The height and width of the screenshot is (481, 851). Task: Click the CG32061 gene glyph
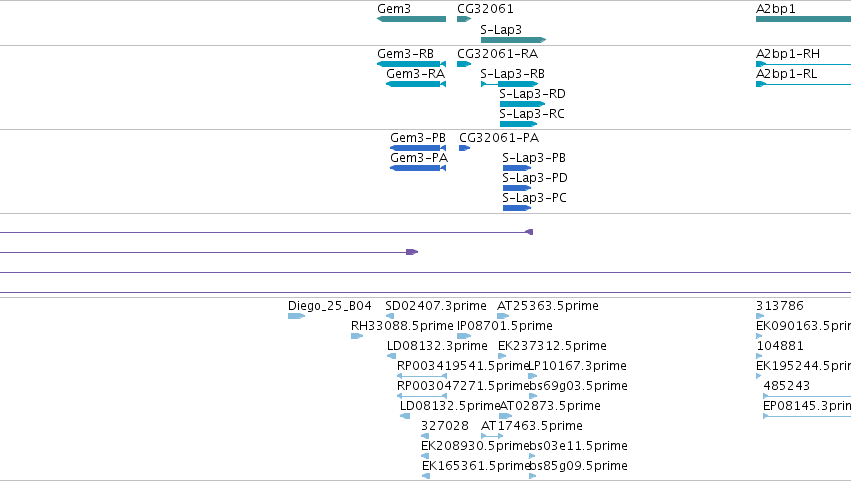pyautogui.click(x=464, y=19)
